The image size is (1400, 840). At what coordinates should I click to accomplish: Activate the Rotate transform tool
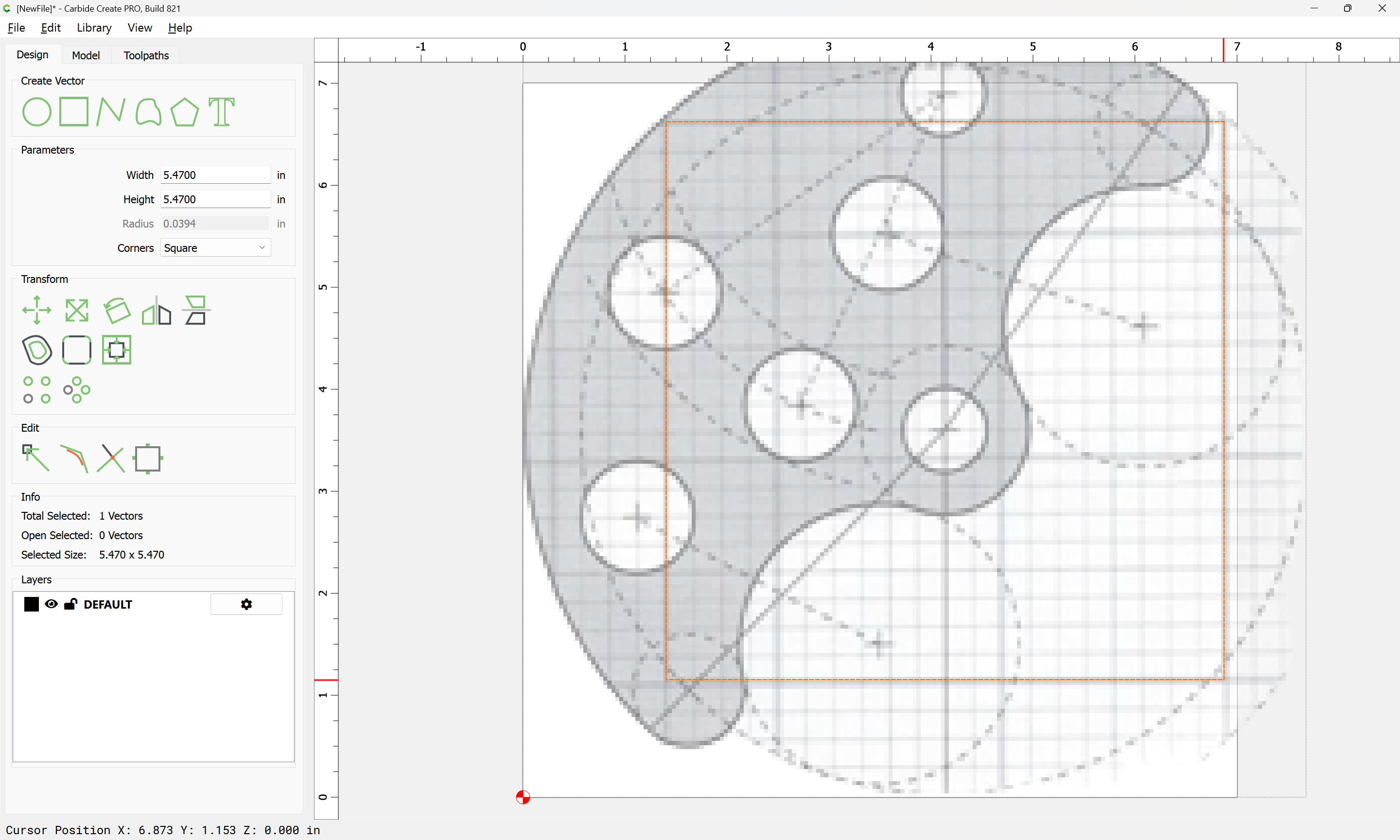(x=117, y=310)
